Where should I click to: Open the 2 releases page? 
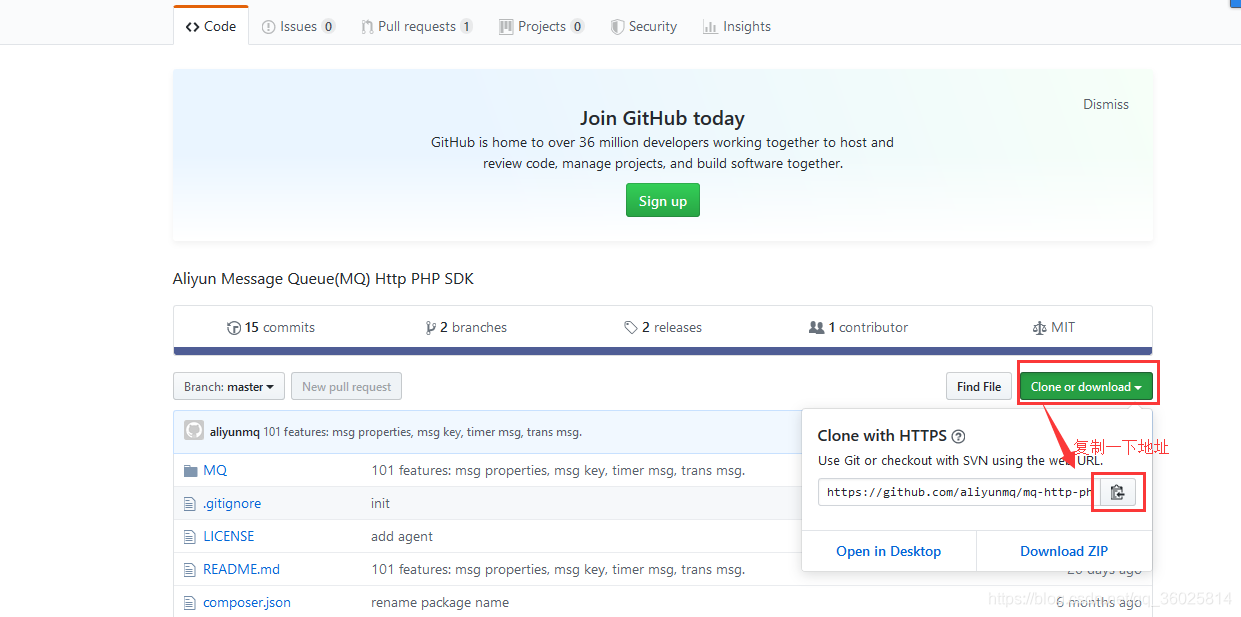click(663, 327)
